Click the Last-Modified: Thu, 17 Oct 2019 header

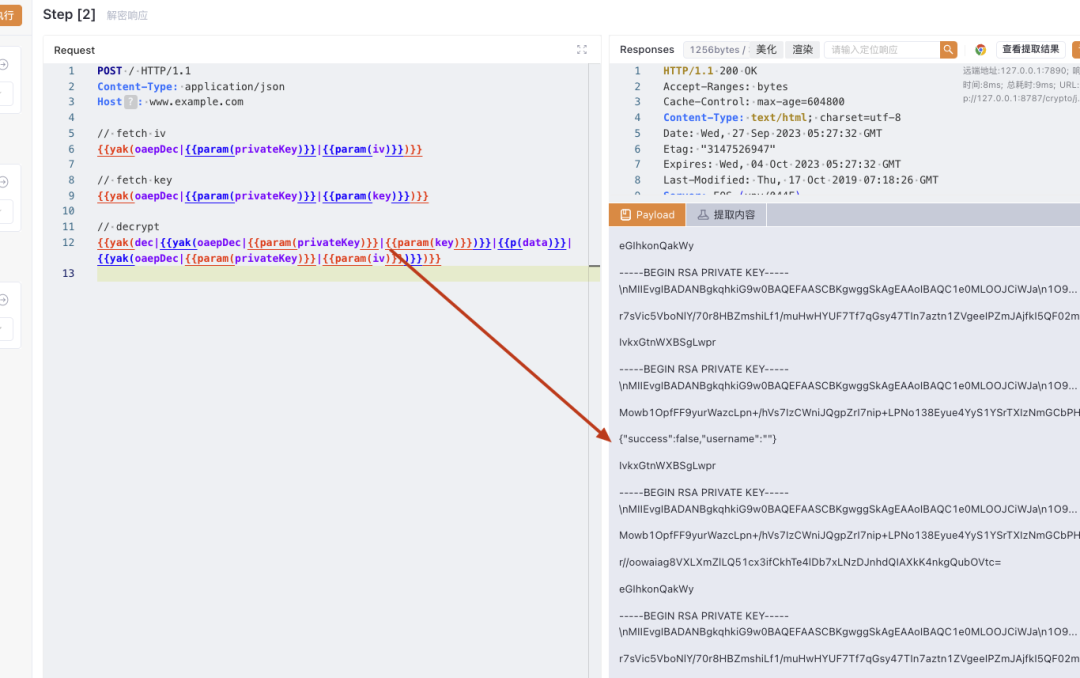pos(800,181)
